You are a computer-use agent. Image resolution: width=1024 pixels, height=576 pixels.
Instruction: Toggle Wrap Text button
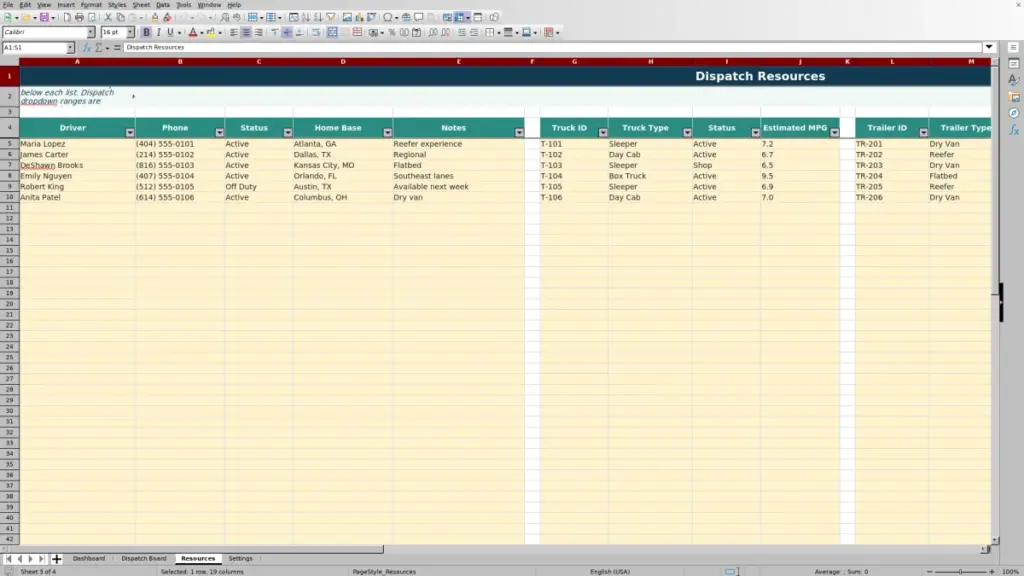click(x=316, y=32)
